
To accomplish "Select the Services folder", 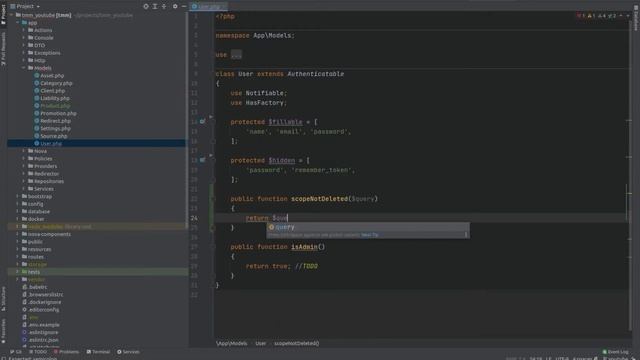I will tap(40, 189).
